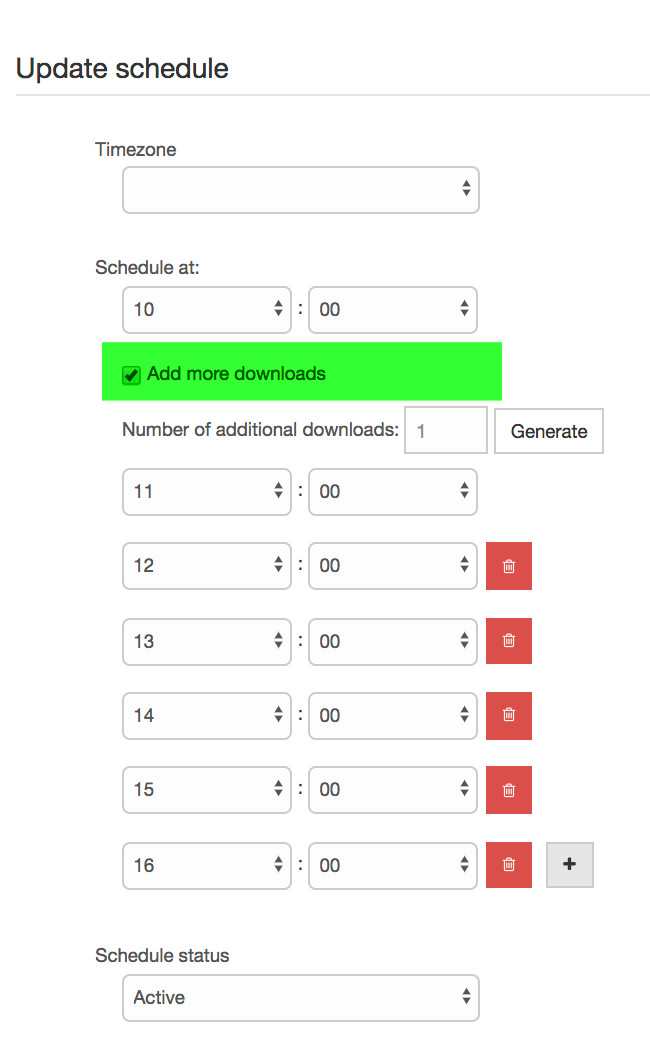Open the hour dropdown set to 11
The width and height of the screenshot is (650, 1040).
[207, 492]
